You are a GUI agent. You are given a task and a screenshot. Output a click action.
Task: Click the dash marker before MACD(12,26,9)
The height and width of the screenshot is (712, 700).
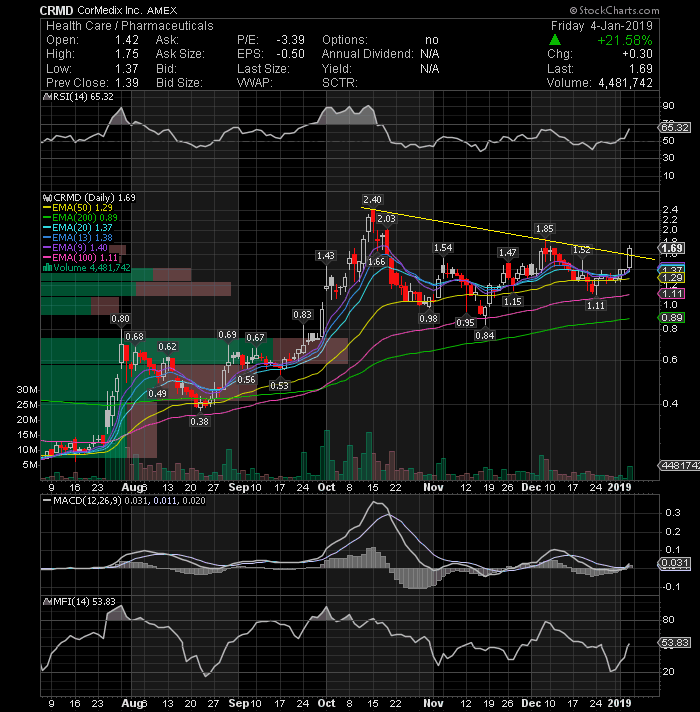pyautogui.click(x=47, y=500)
